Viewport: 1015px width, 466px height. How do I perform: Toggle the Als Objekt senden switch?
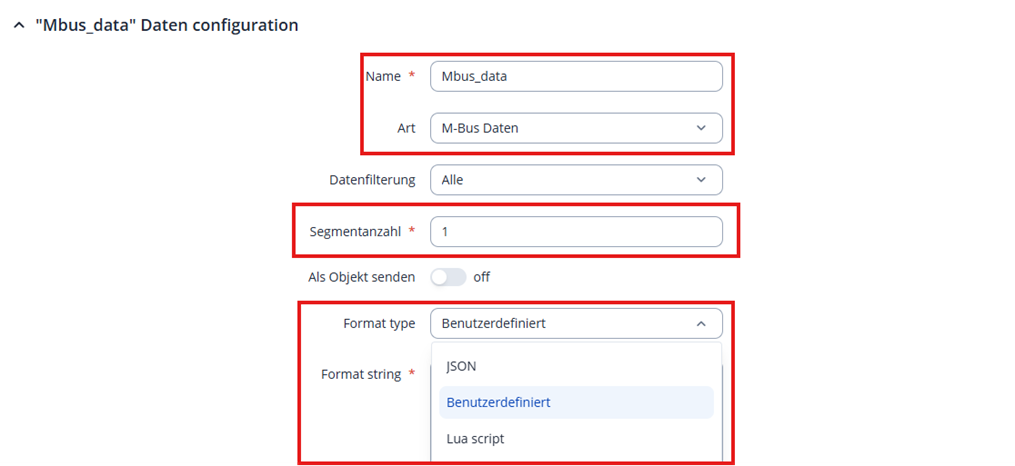point(448,277)
